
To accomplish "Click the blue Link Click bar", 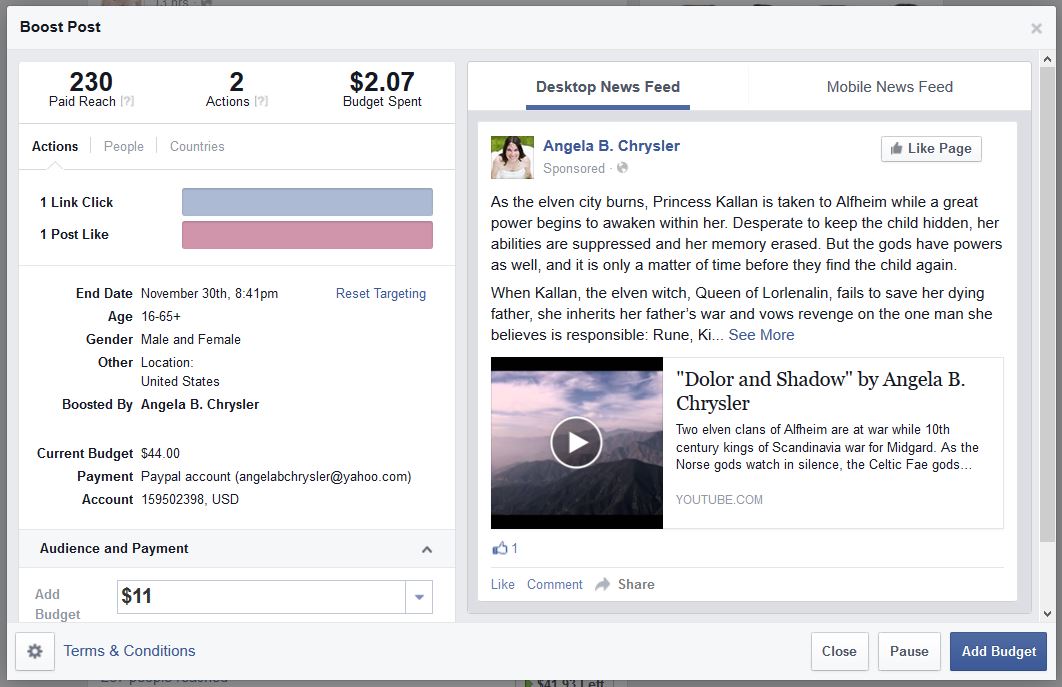I will coord(307,202).
